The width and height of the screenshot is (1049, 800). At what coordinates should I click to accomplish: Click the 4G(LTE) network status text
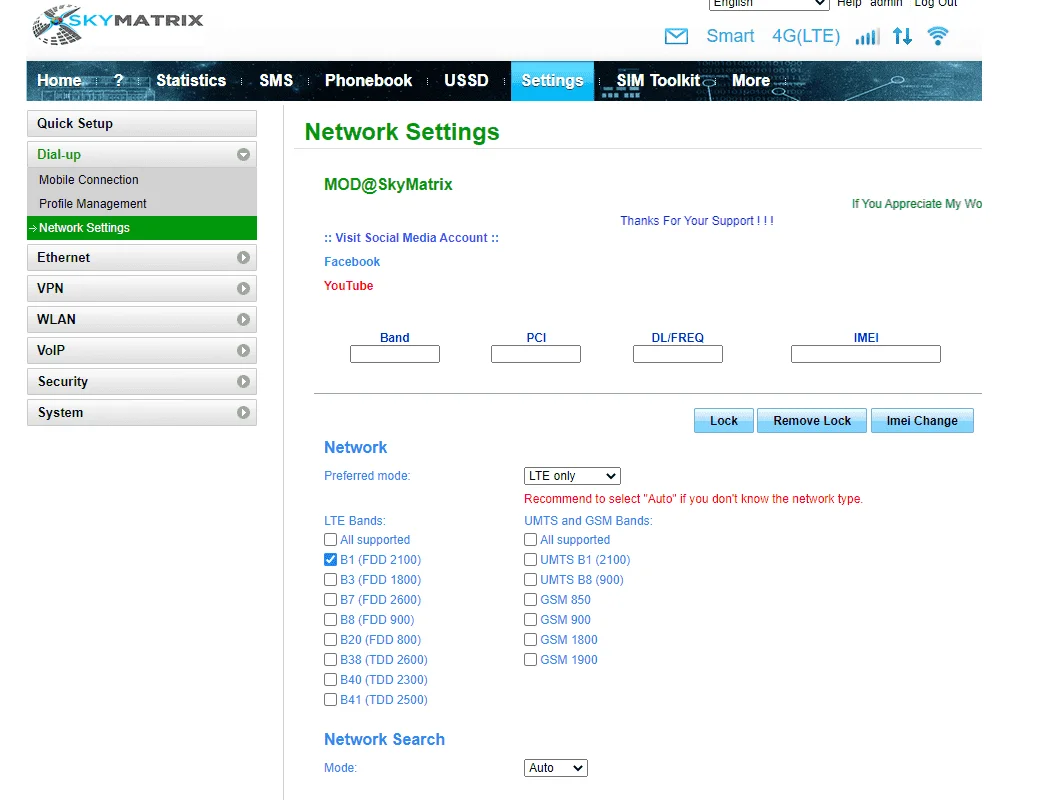806,36
